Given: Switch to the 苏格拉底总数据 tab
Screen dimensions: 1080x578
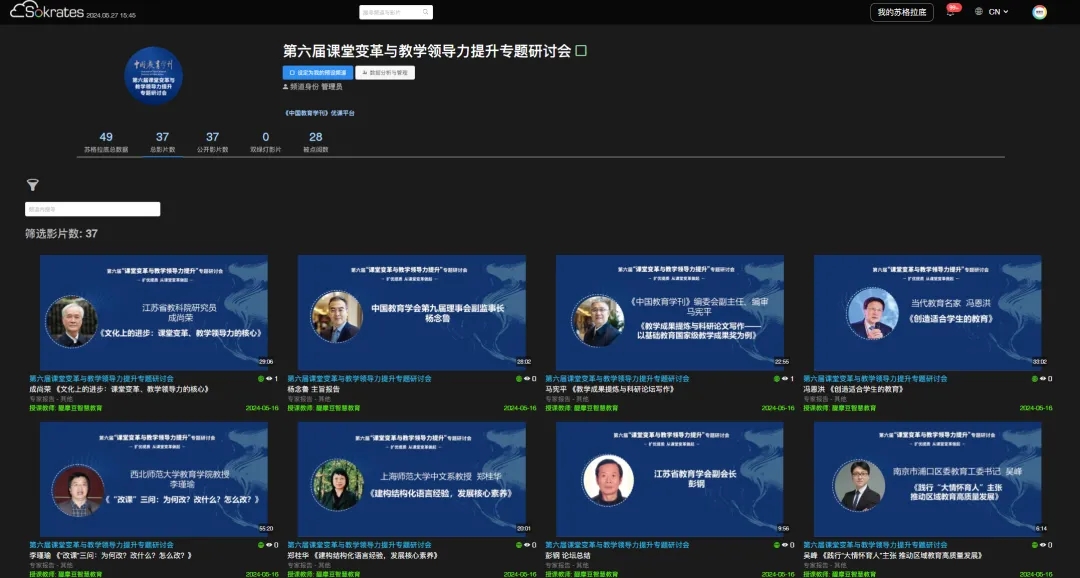Looking at the screenshot, I should coord(106,142).
